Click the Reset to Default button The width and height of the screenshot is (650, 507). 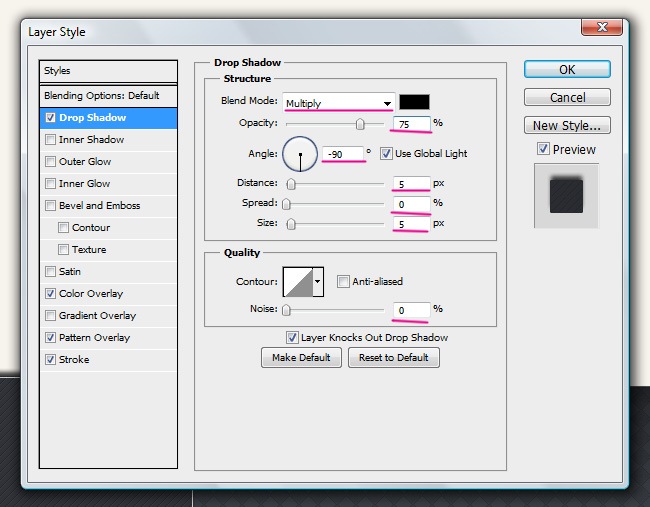click(x=393, y=358)
